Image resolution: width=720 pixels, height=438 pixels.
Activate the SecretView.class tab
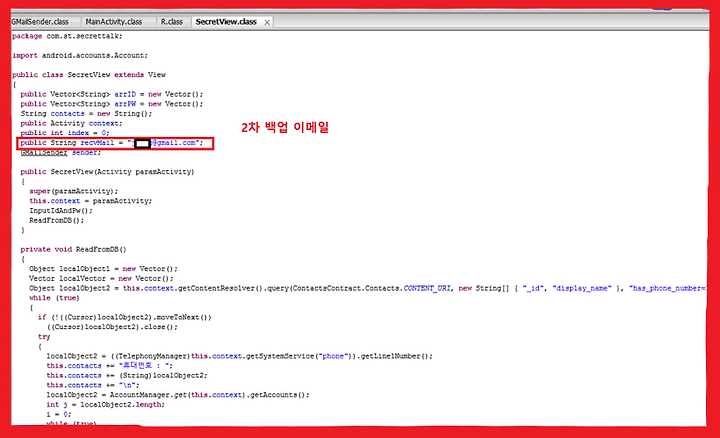(x=226, y=22)
